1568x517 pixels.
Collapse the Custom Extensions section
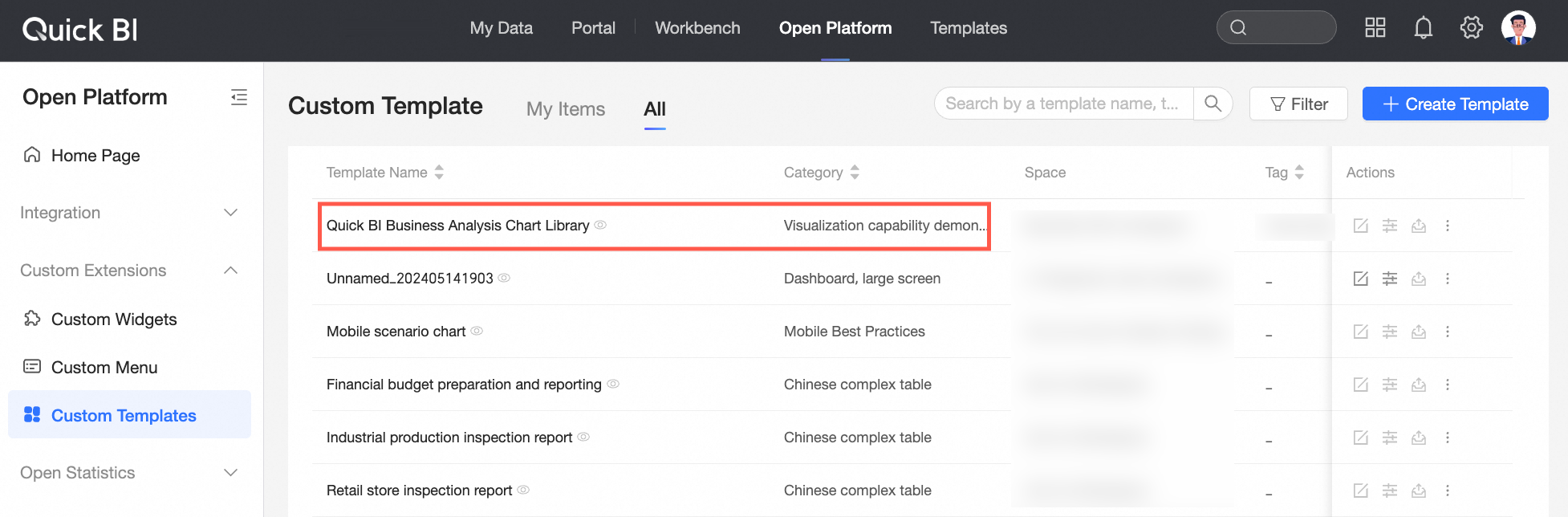click(230, 271)
